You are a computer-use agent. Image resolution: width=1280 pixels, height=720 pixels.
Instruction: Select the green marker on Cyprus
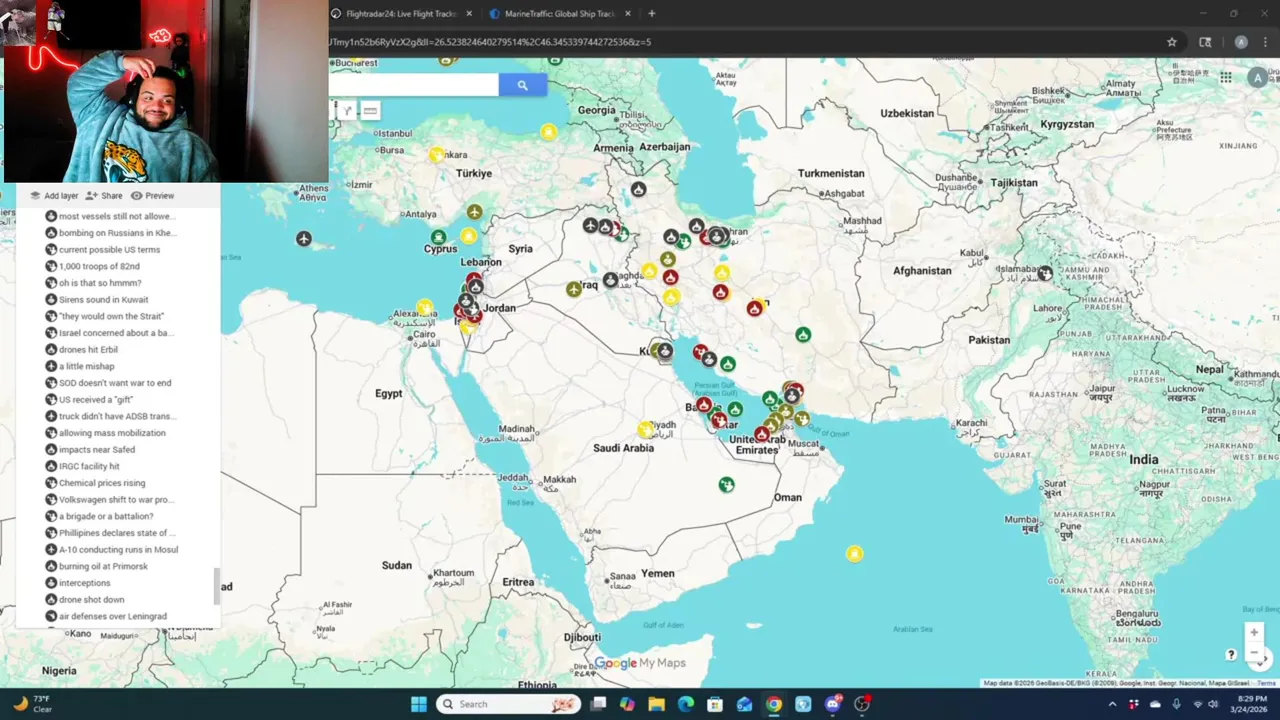point(438,238)
